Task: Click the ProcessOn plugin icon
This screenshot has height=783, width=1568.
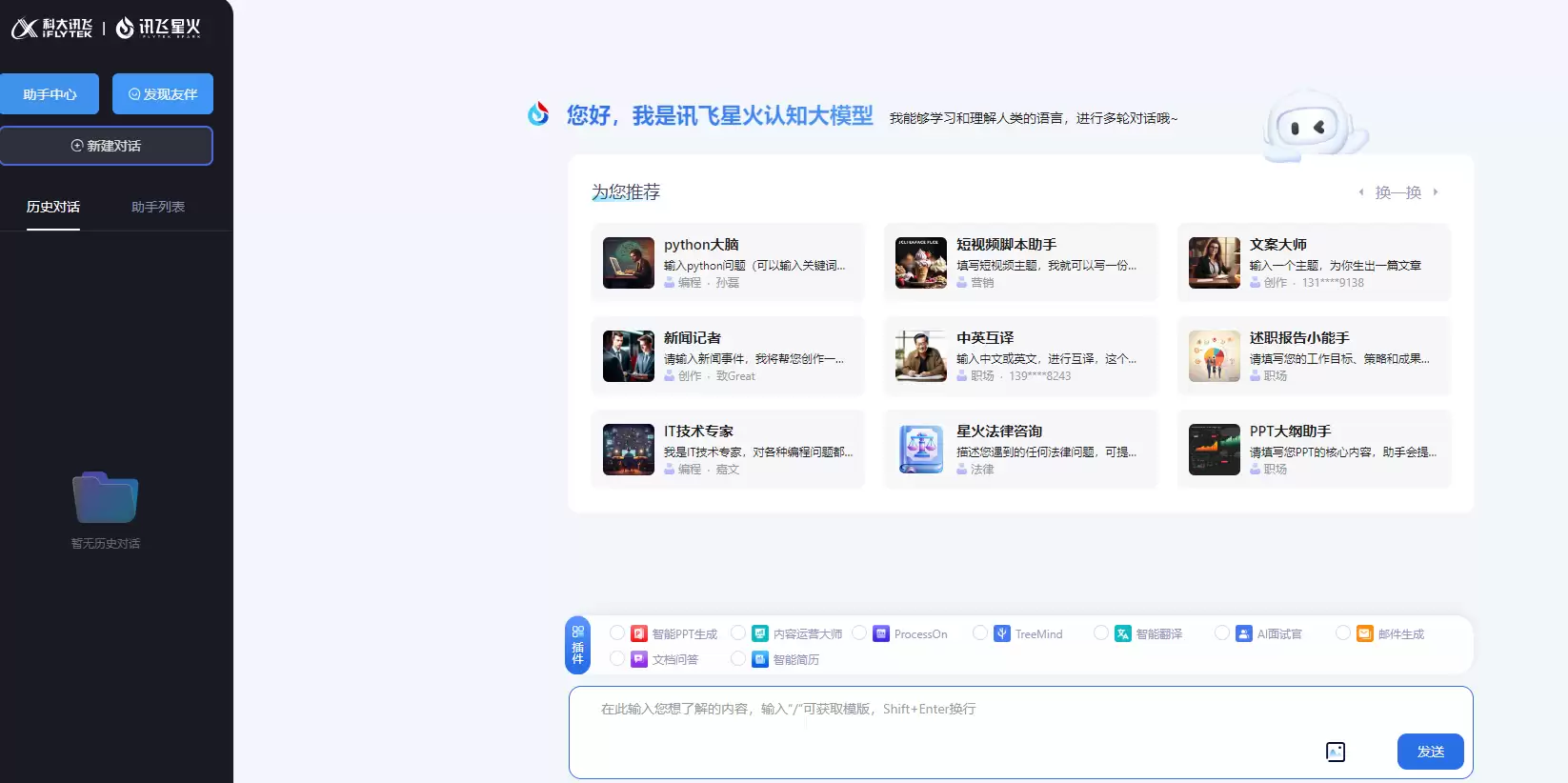Action: (x=881, y=633)
